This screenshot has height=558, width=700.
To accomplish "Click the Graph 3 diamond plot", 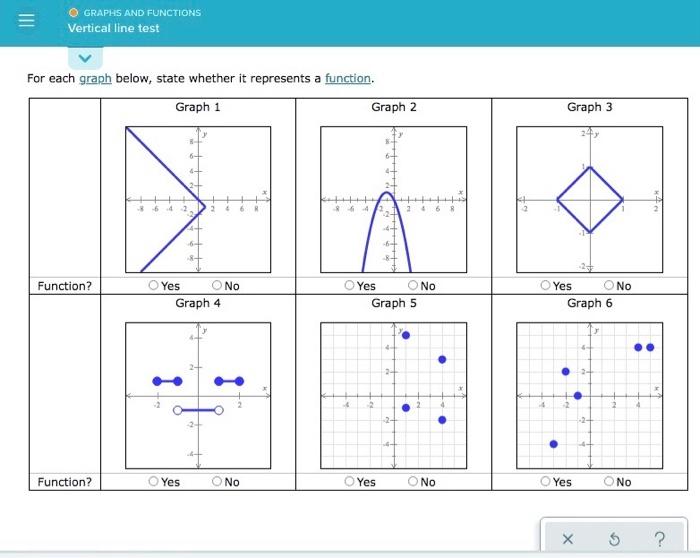I will pyautogui.click(x=590, y=200).
